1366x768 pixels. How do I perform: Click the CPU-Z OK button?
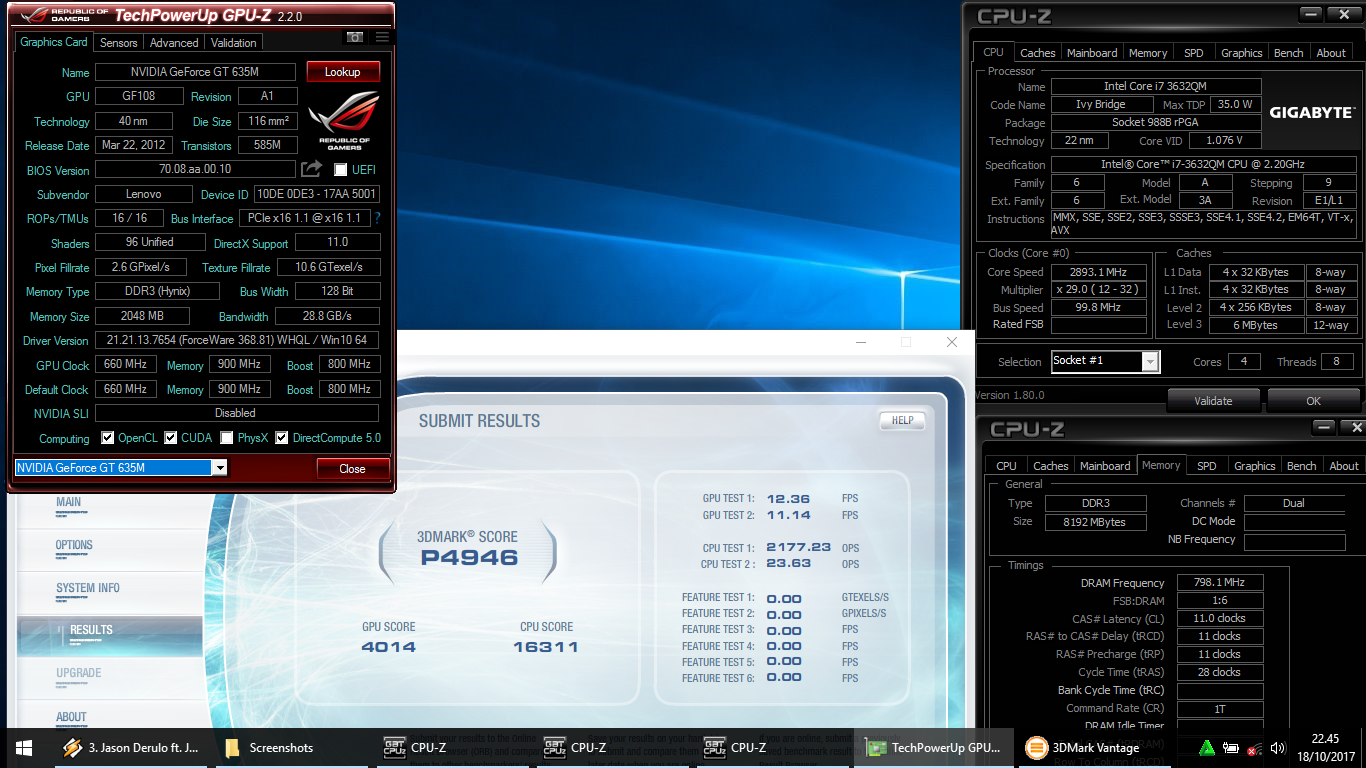[1313, 401]
